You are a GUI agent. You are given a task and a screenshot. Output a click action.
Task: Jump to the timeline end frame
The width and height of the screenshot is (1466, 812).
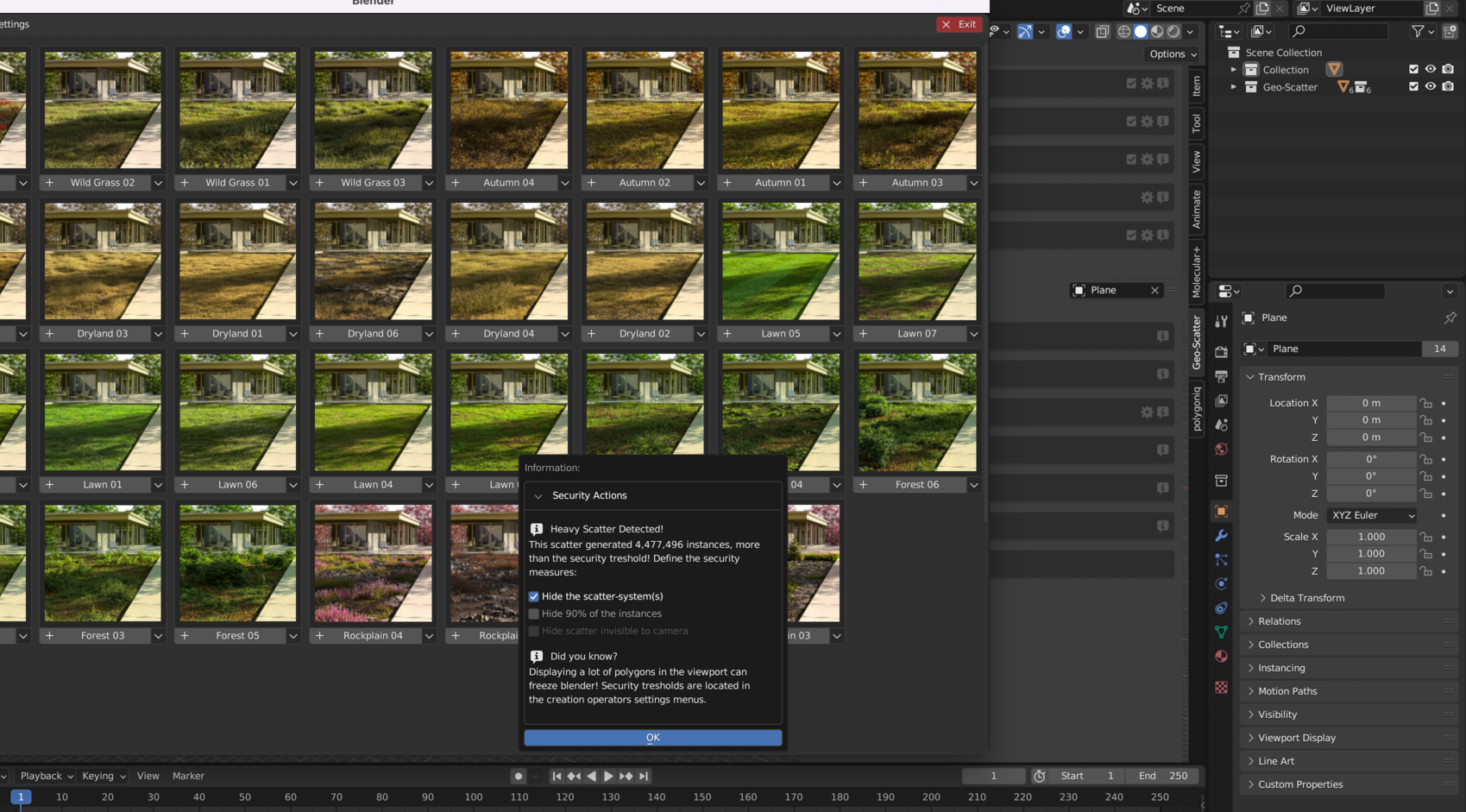tap(644, 776)
